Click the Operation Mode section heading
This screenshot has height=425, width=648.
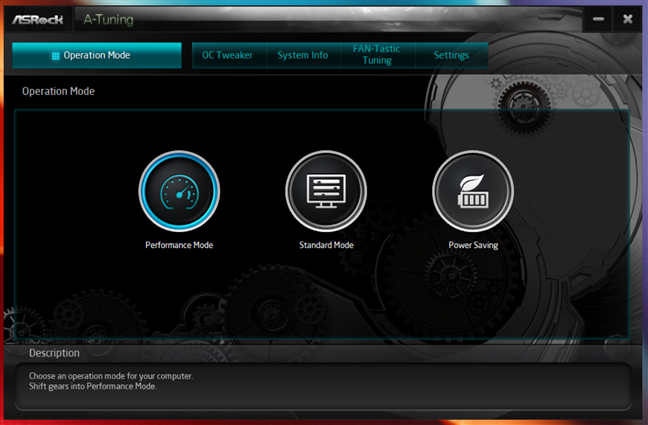coord(58,92)
